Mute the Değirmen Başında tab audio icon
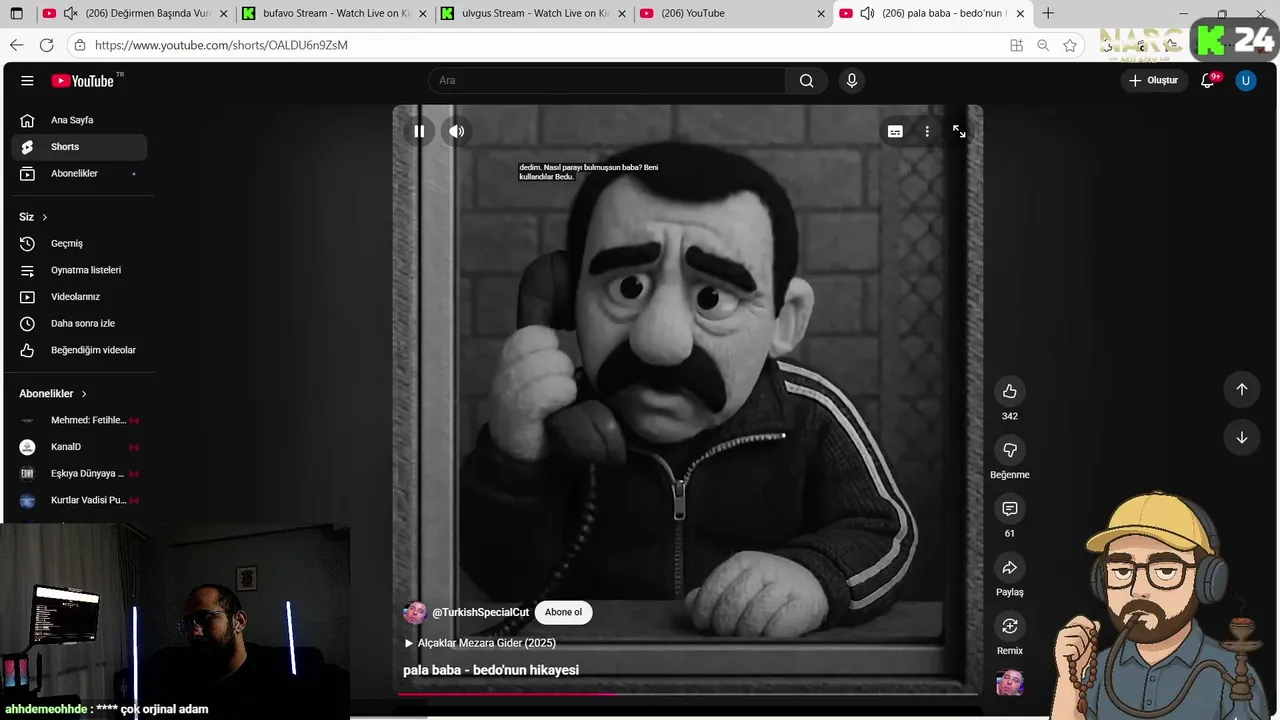 pos(70,14)
